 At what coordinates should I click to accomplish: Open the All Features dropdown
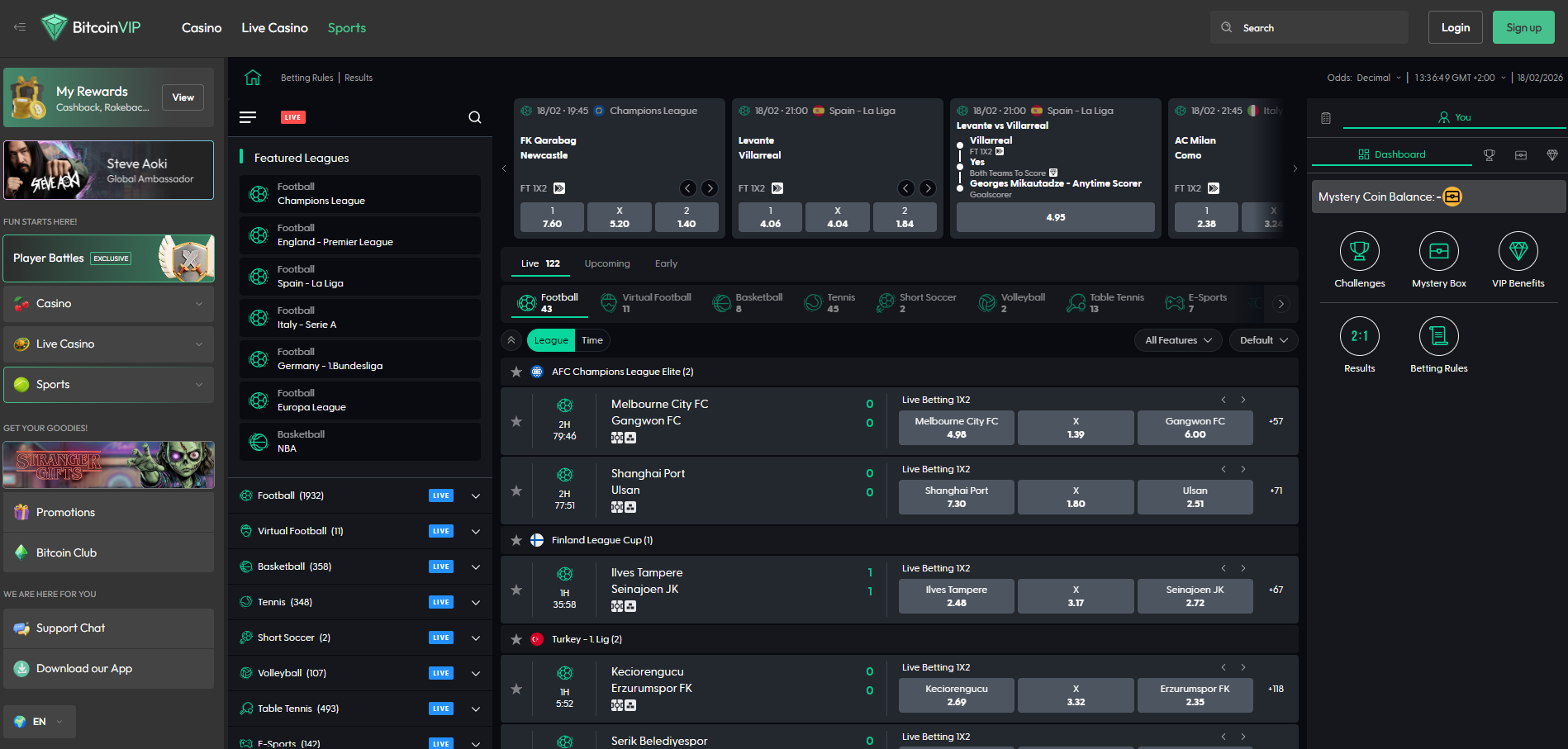1177,339
